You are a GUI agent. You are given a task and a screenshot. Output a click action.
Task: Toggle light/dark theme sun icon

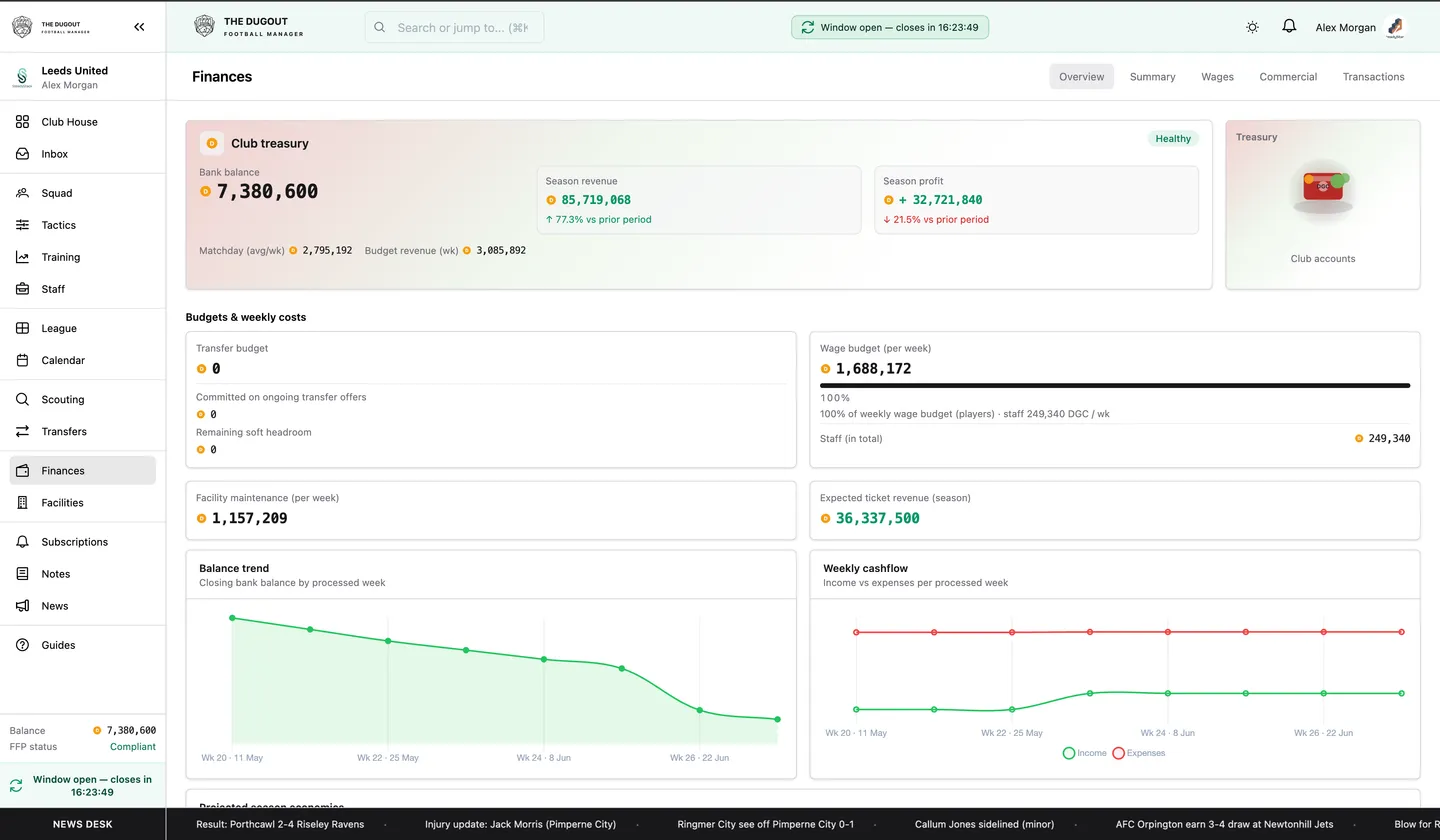pyautogui.click(x=1252, y=27)
